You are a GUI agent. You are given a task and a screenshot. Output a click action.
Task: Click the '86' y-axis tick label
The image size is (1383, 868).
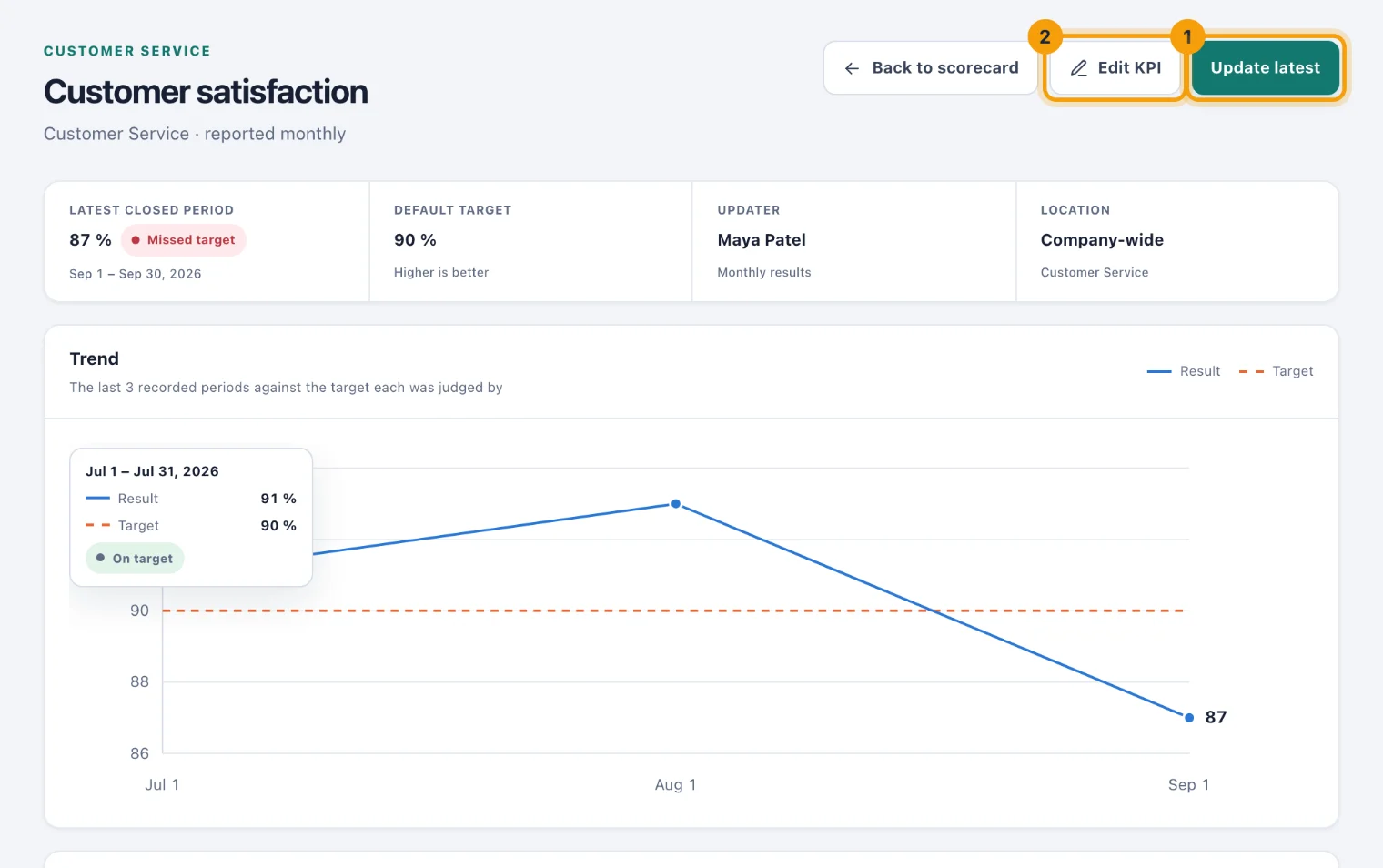(x=139, y=753)
